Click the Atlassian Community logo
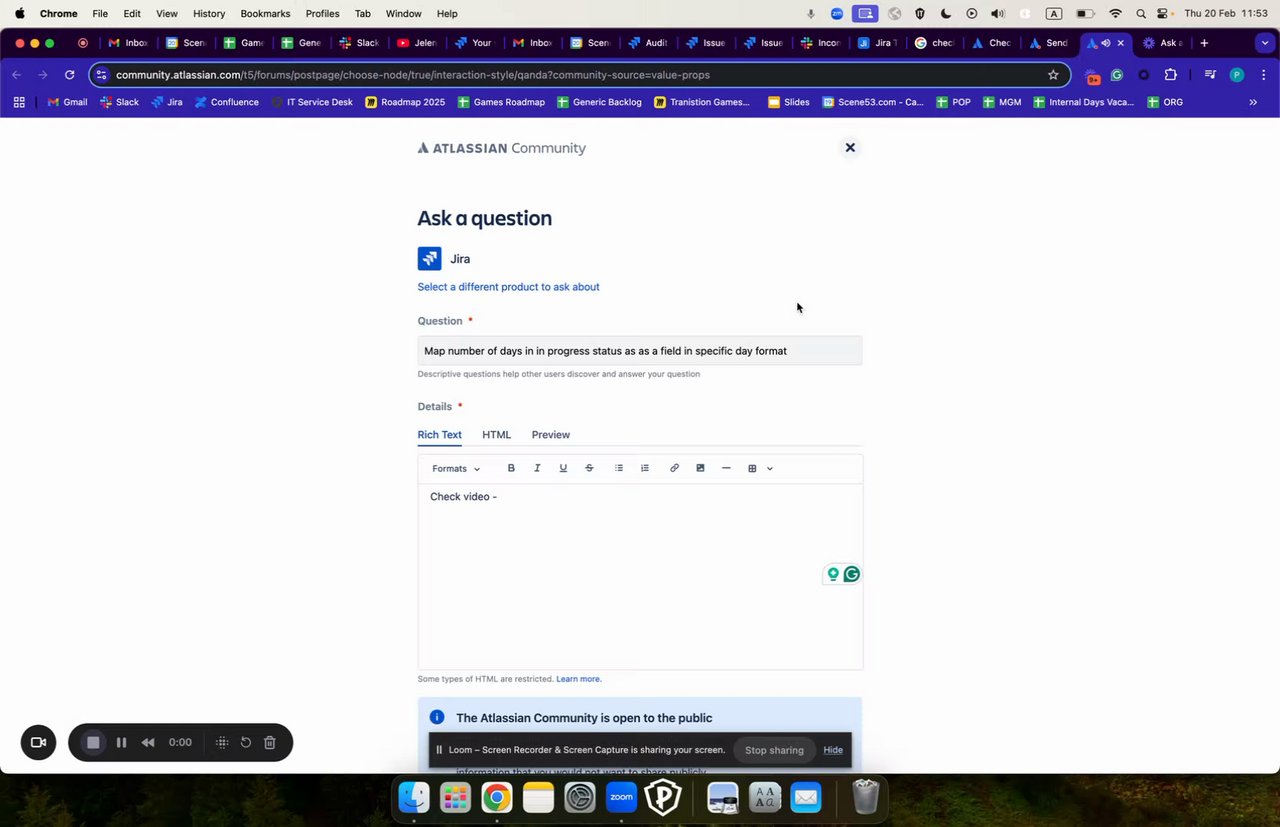This screenshot has height=827, width=1280. point(502,148)
